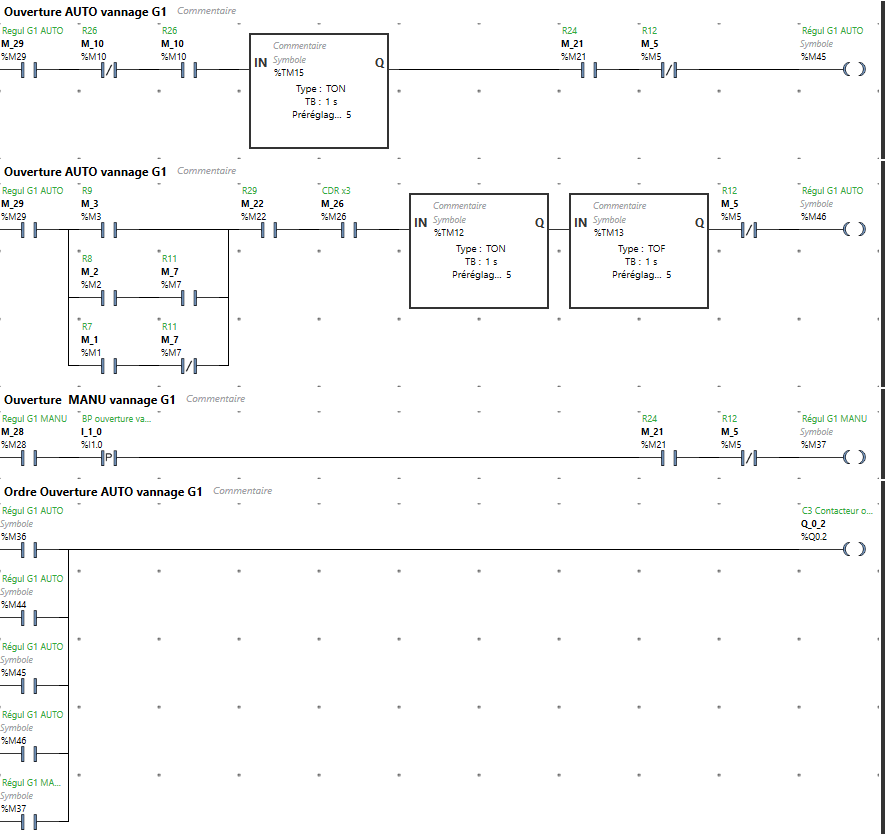Click the "Ouverture MANU vannage G1" rung title
The width and height of the screenshot is (885, 834).
[x=90, y=400]
